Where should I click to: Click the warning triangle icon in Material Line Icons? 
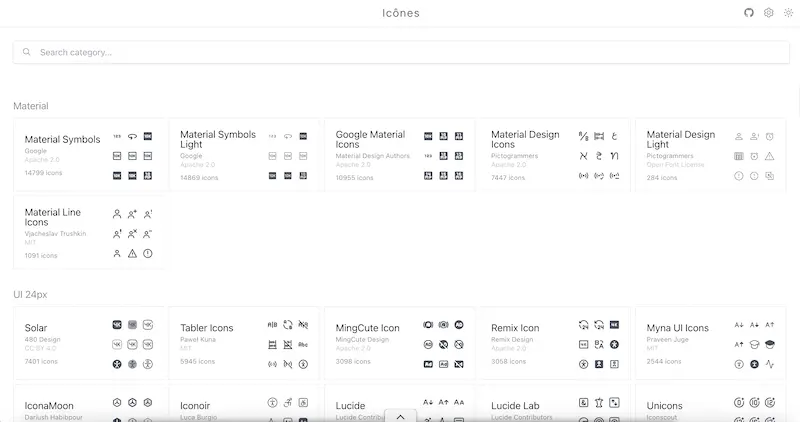pos(132,254)
